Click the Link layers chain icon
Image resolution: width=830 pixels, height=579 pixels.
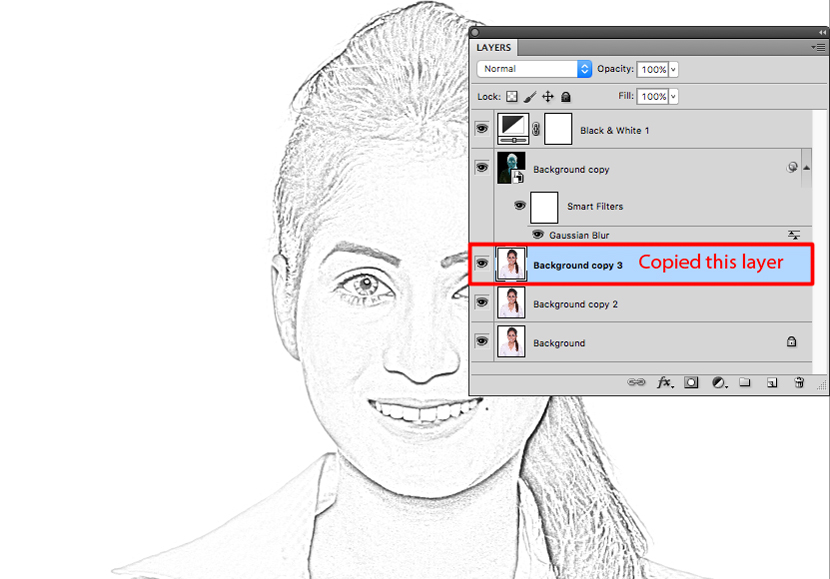click(636, 382)
